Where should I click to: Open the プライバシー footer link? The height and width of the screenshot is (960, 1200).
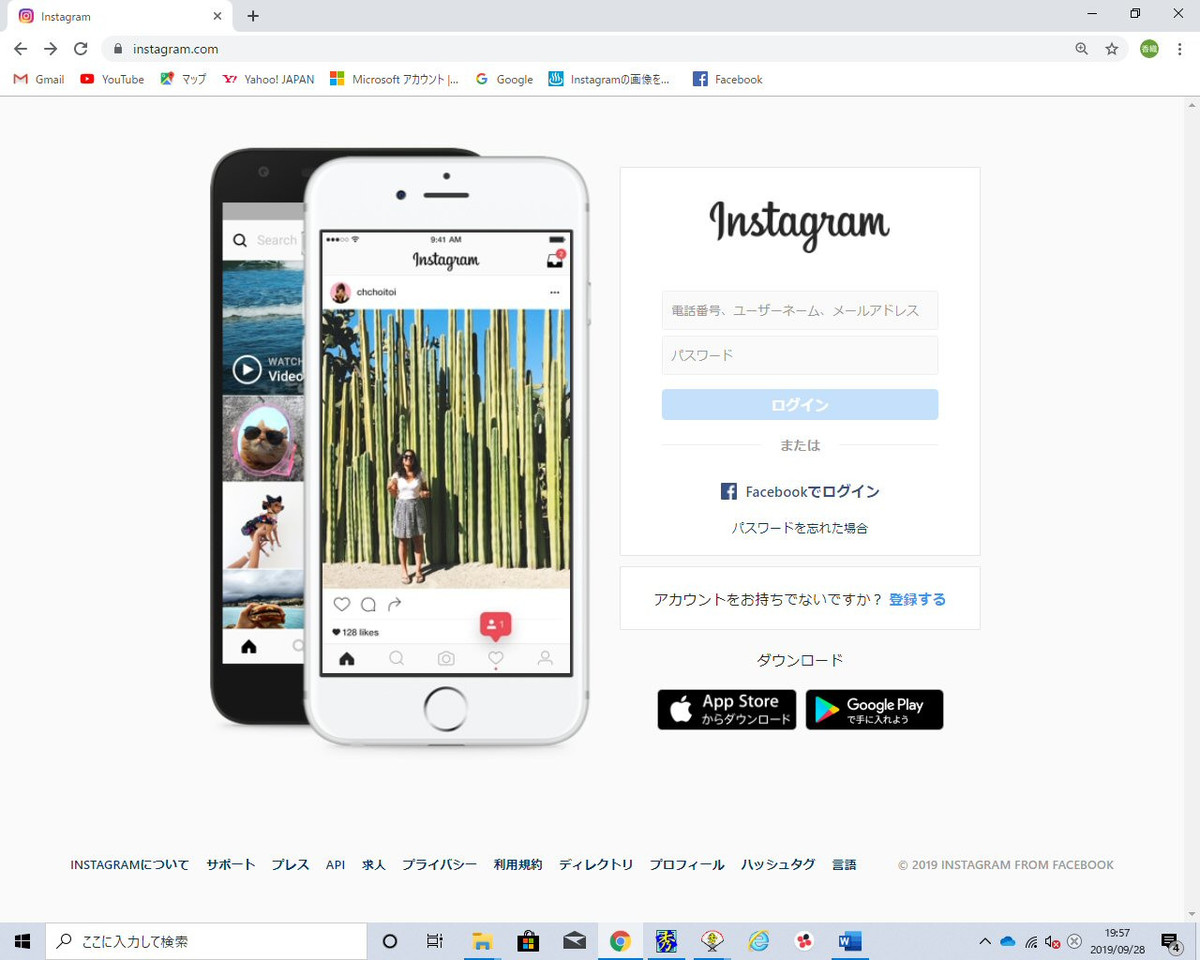pyautogui.click(x=440, y=865)
